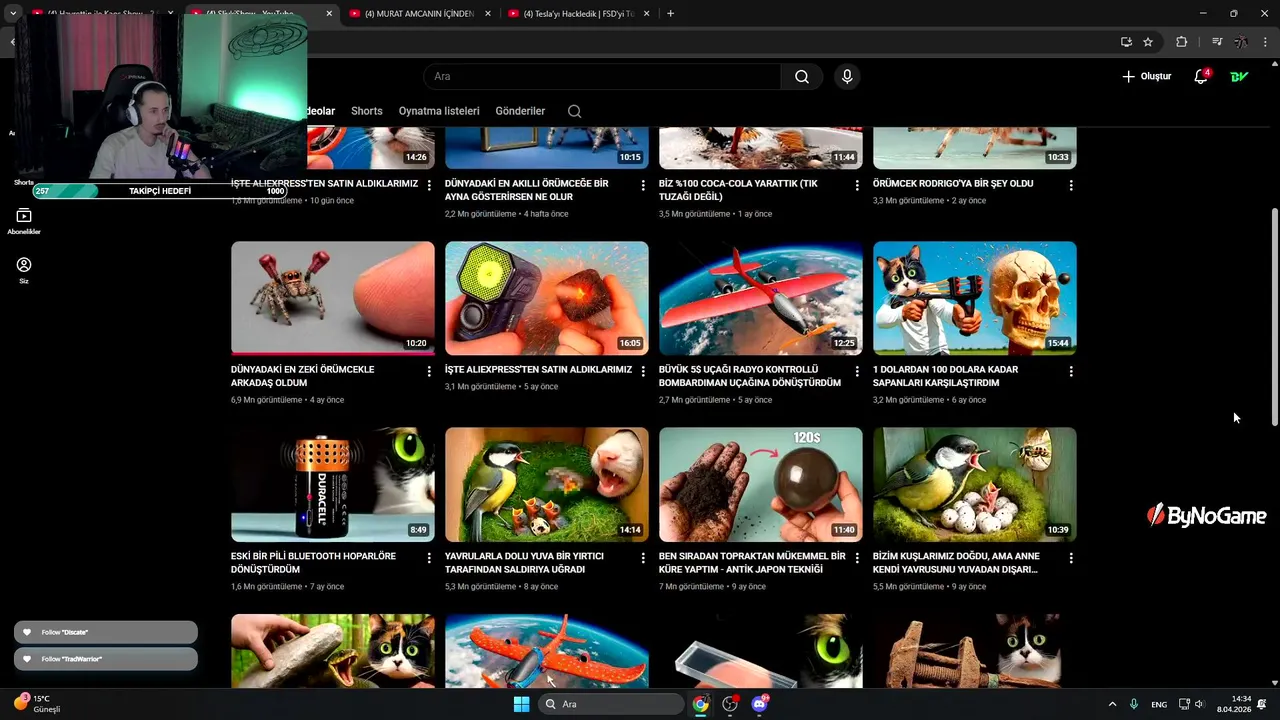Switch ENG input language in taskbar

[x=1159, y=704]
